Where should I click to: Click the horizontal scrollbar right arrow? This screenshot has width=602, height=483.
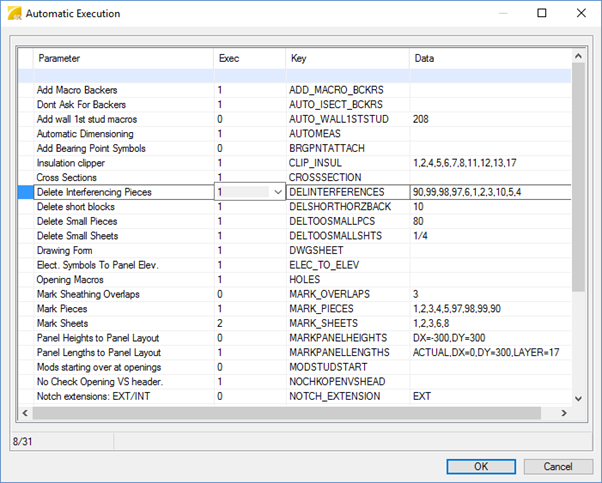tap(564, 414)
